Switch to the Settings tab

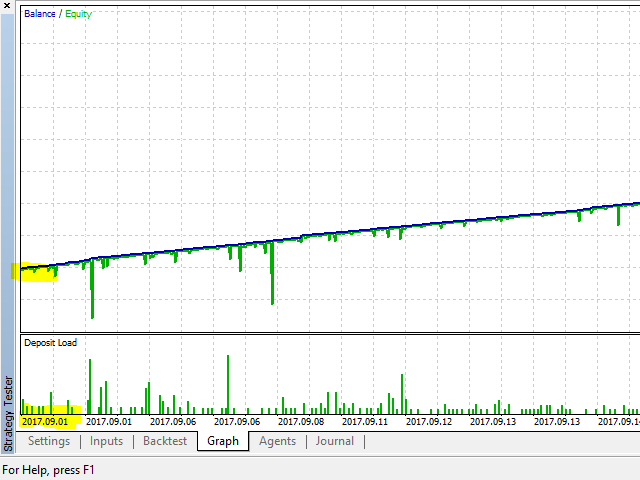click(49, 441)
